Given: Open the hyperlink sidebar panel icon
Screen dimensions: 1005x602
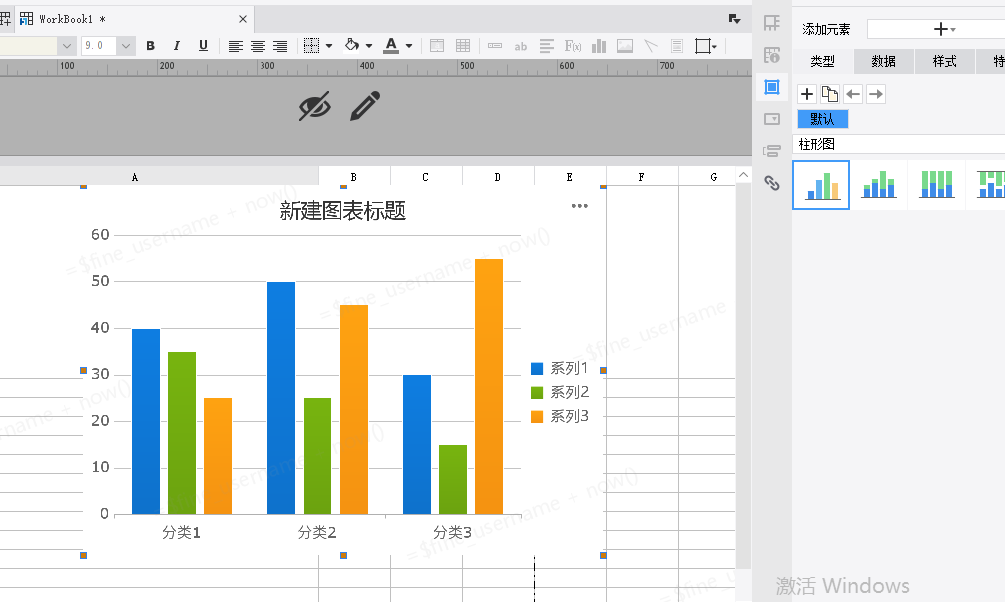Looking at the screenshot, I should (x=772, y=183).
